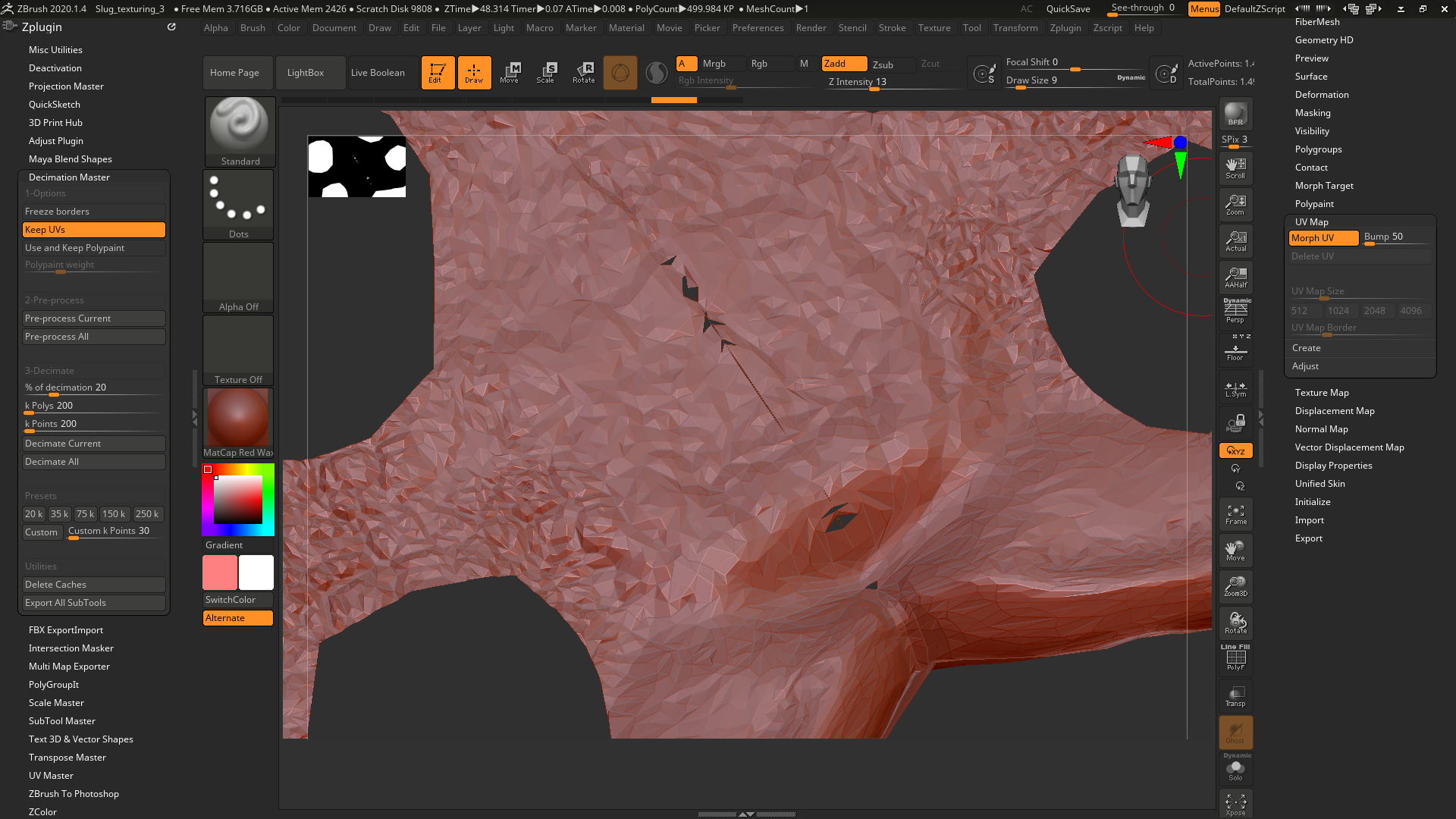Click the Decimate Current button
This screenshot has width=1456, height=819.
[93, 443]
